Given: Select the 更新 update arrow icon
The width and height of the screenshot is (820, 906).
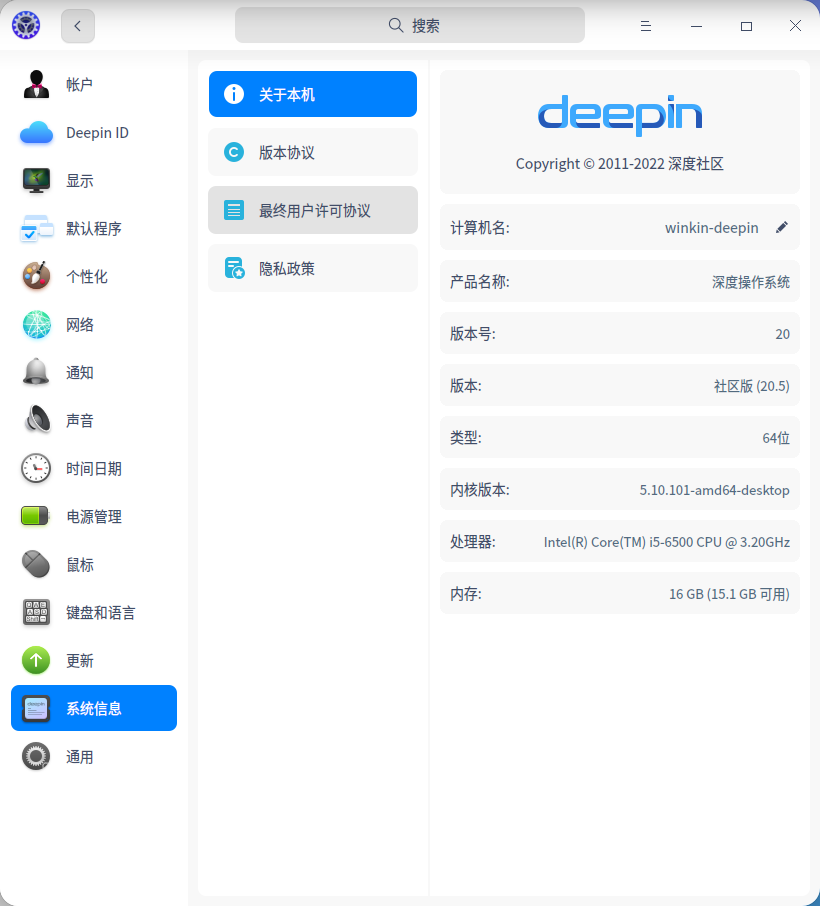Looking at the screenshot, I should coord(36,660).
